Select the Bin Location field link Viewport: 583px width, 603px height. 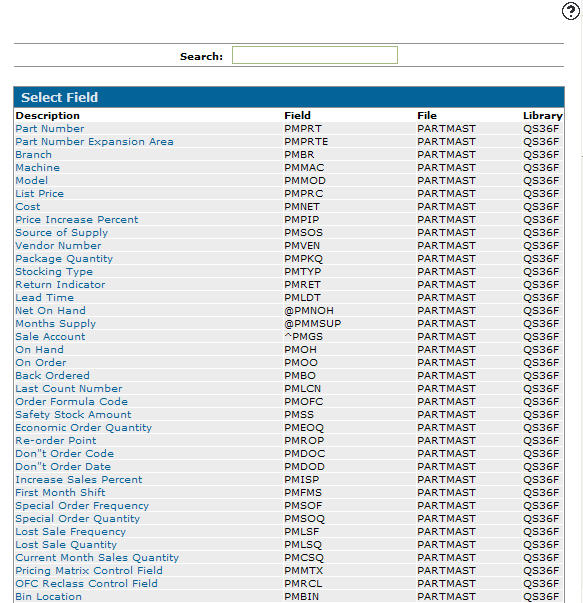(48, 596)
